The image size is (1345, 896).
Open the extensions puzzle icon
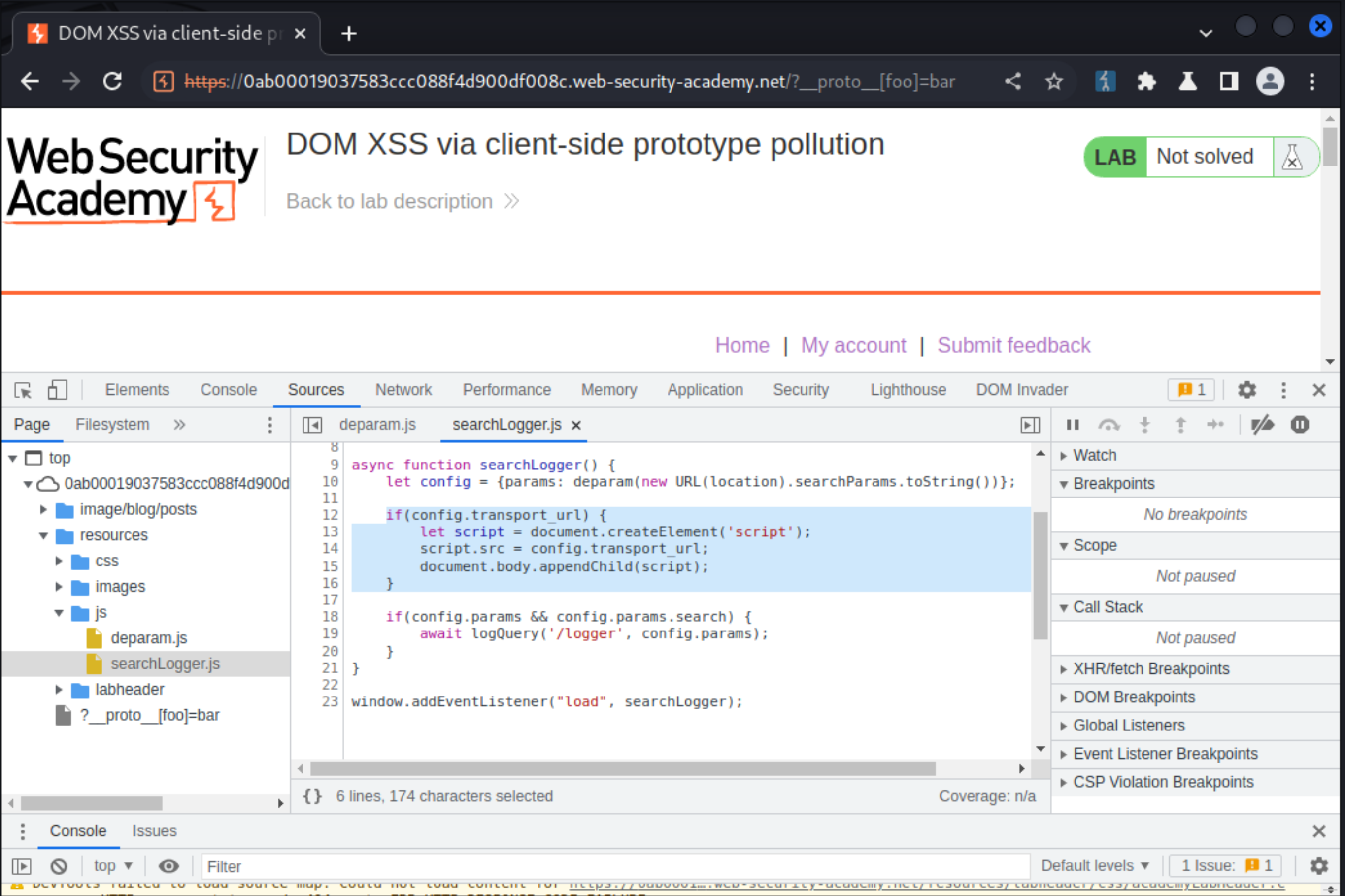point(1146,82)
